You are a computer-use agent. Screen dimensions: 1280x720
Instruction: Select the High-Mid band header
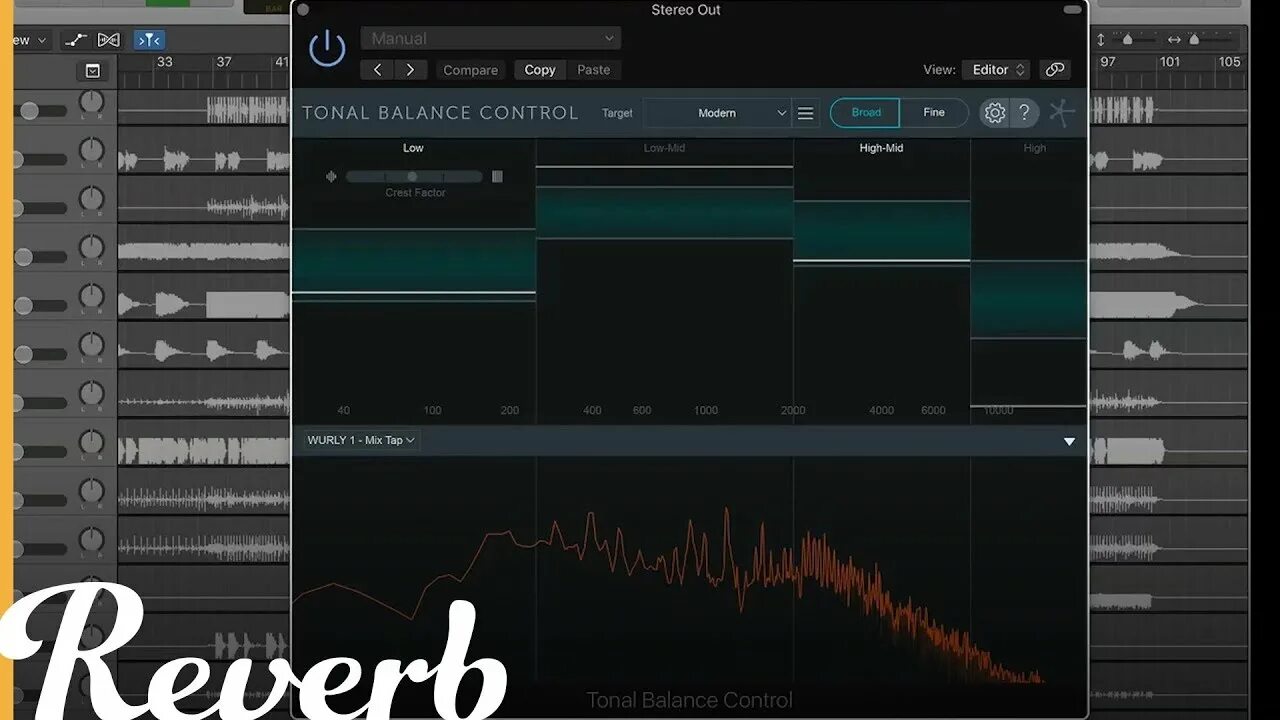pyautogui.click(x=881, y=148)
